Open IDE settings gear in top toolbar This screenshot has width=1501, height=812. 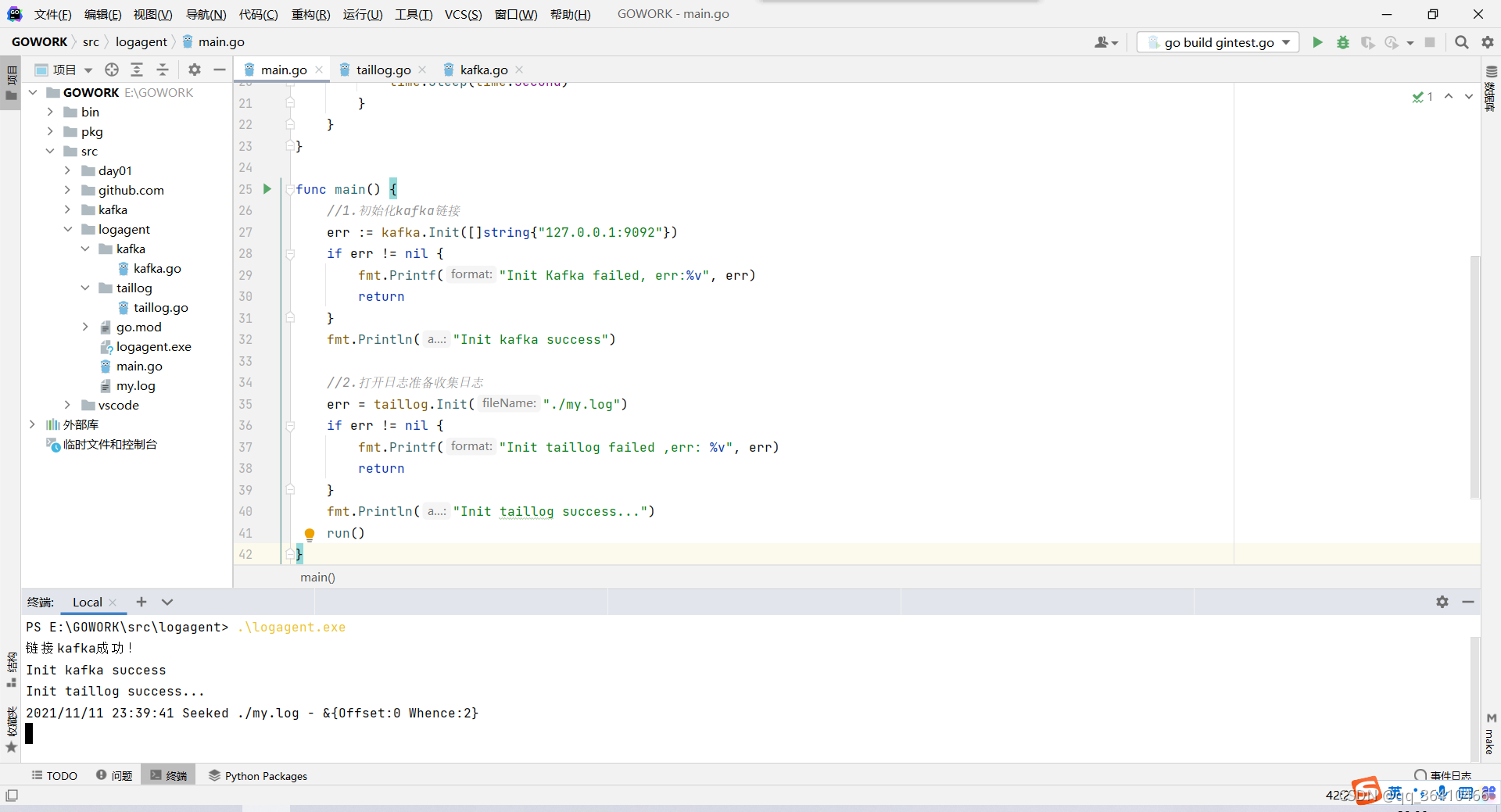click(x=1488, y=42)
